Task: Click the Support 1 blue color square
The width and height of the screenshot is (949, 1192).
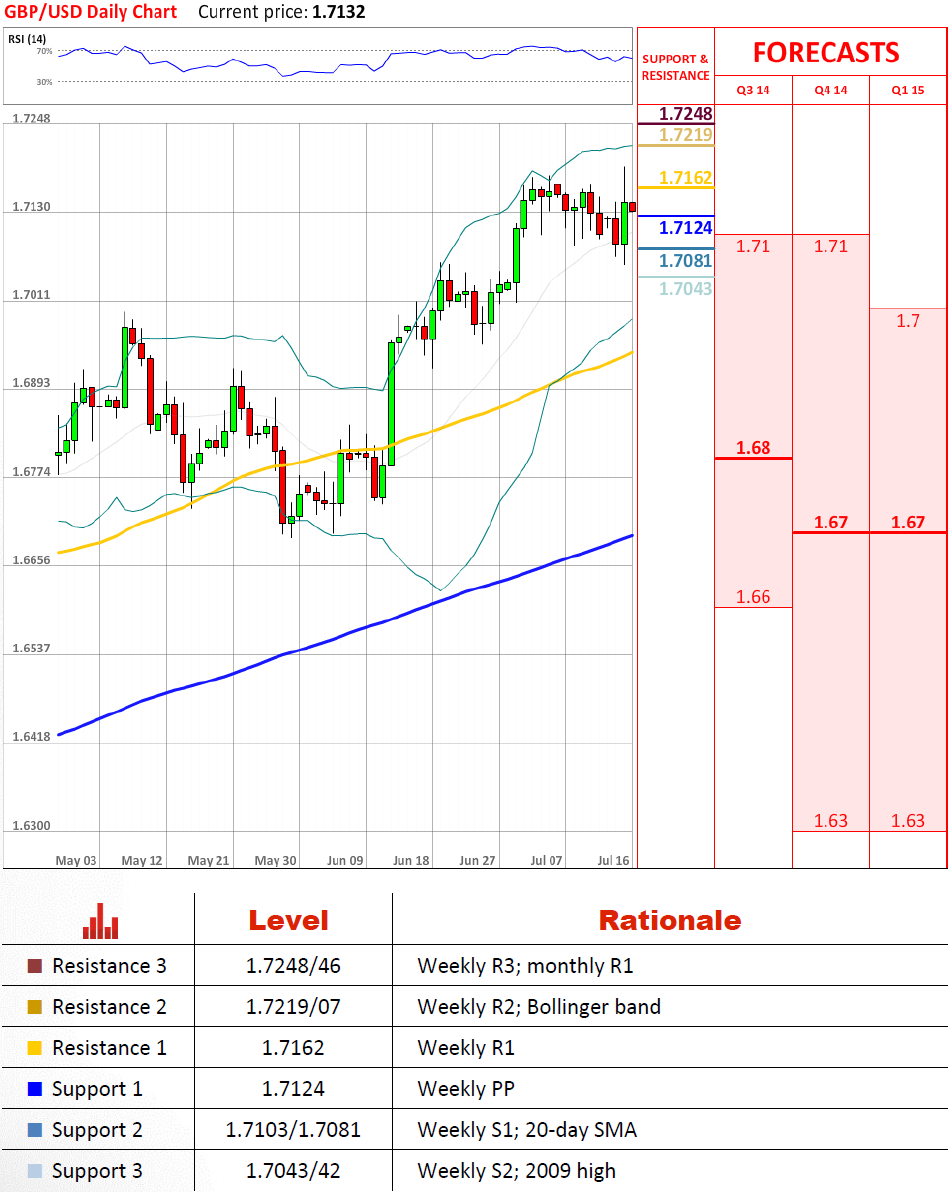Action: pyautogui.click(x=34, y=1089)
